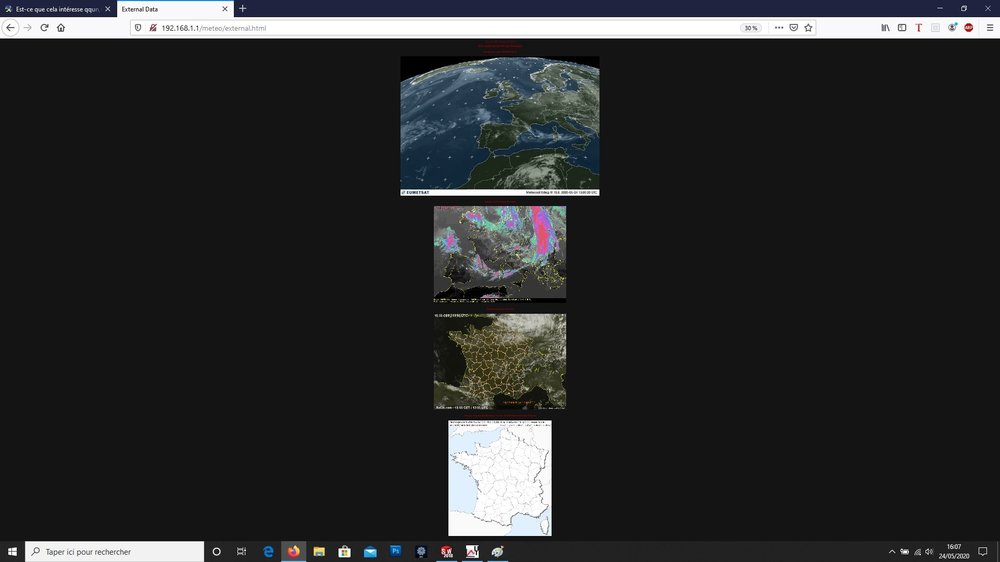Restore down the Firefox window

tap(964, 8)
